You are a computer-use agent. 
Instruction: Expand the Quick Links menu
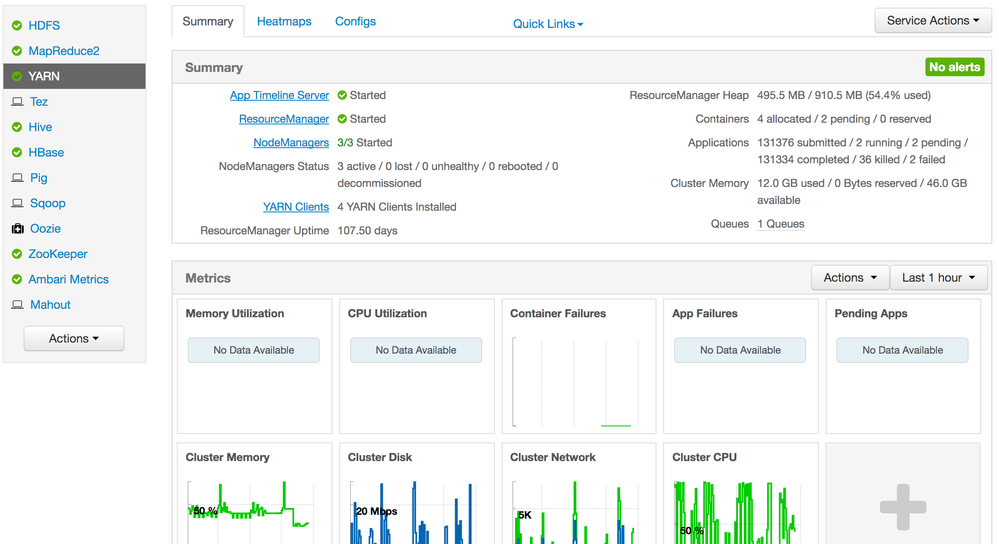click(548, 24)
